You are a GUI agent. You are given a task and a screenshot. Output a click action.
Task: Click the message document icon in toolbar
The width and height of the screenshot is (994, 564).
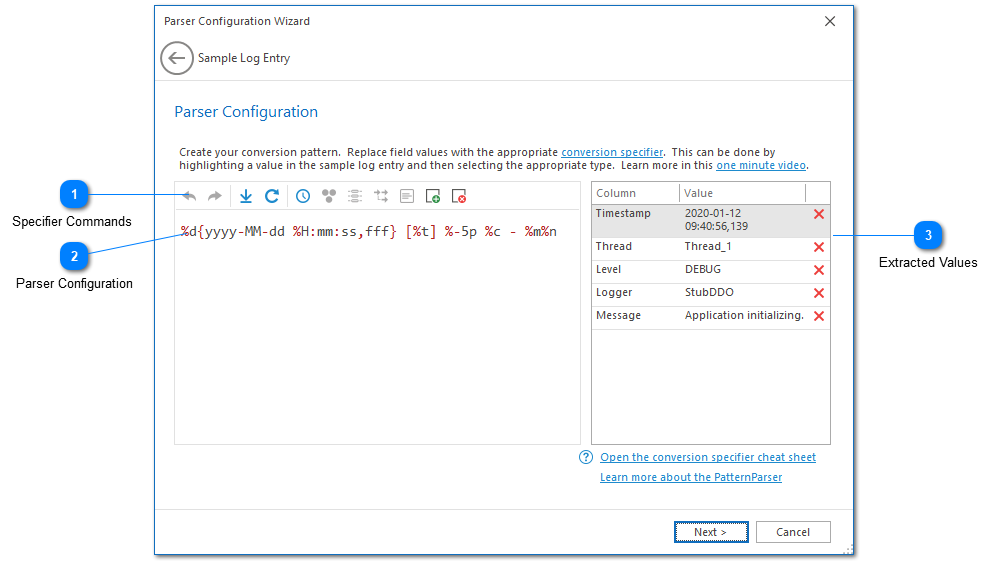coord(407,196)
